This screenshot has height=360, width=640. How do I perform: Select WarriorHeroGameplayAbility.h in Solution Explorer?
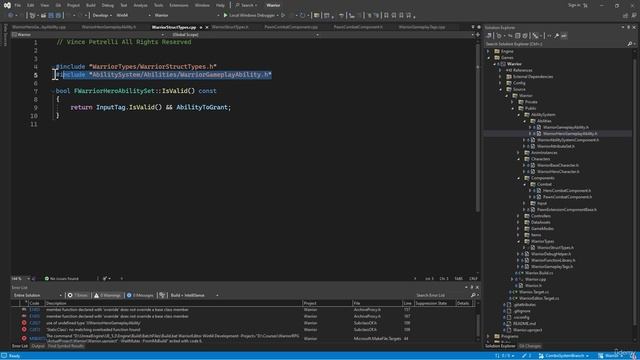[x=570, y=133]
